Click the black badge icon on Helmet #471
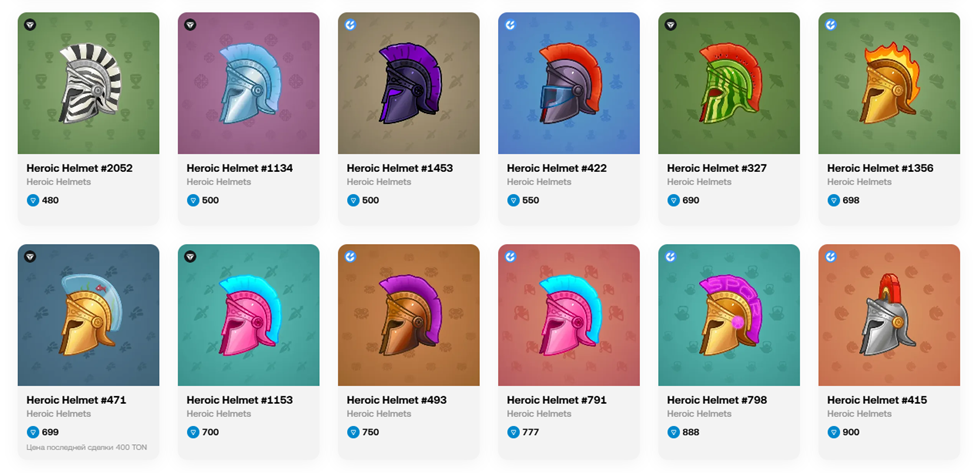The image size is (974, 473). [x=30, y=257]
